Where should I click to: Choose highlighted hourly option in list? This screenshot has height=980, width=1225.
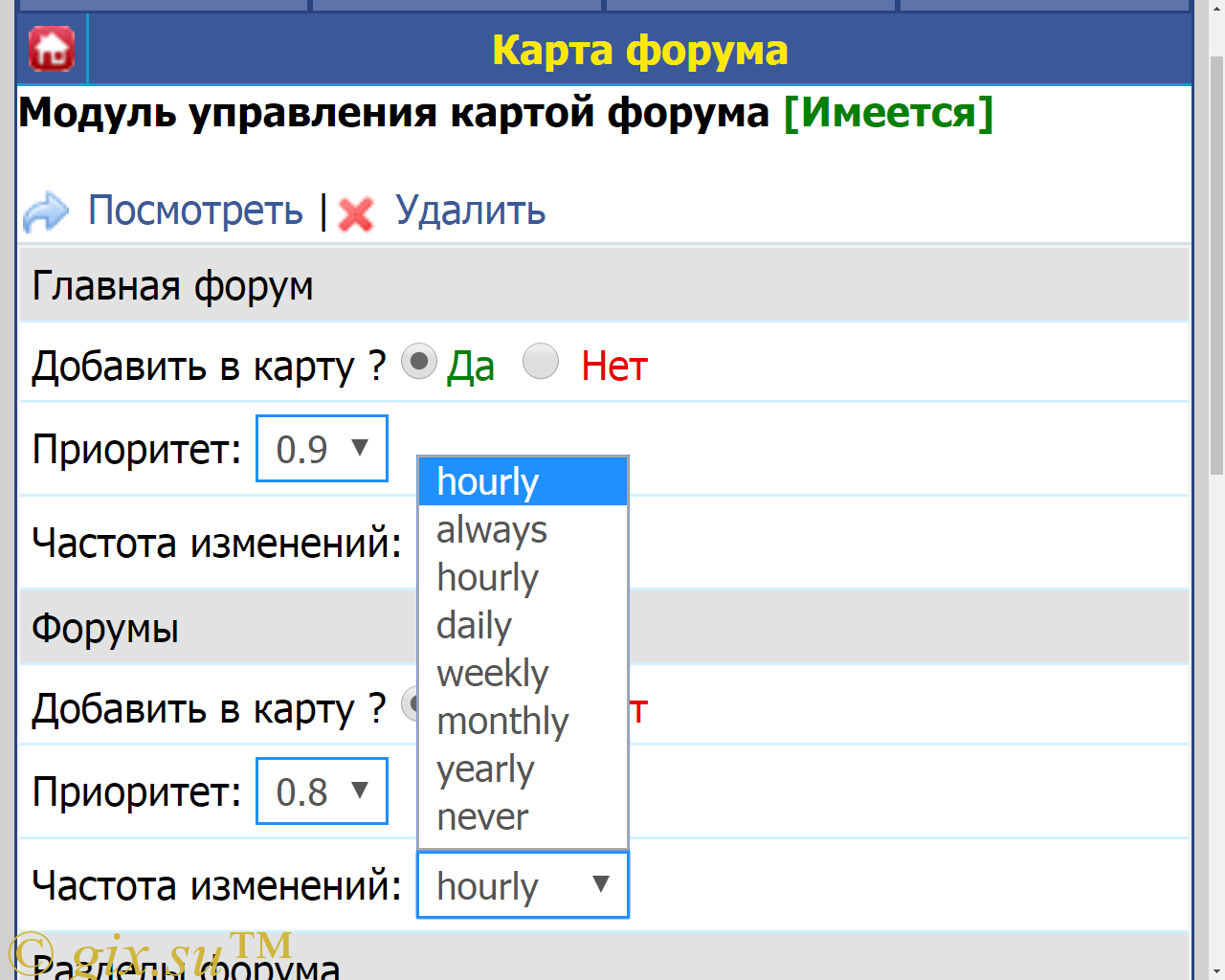point(523,481)
